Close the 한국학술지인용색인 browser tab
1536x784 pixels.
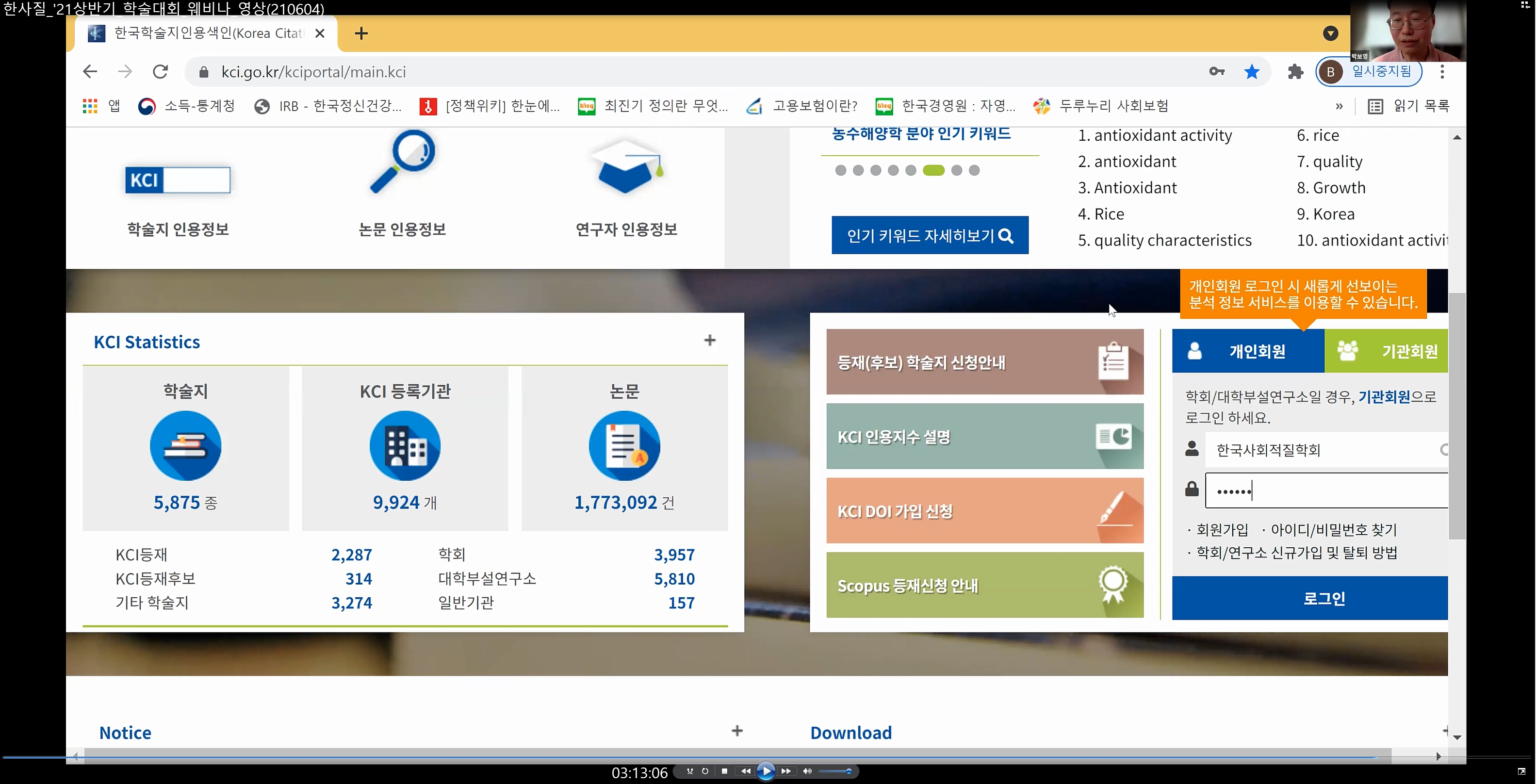(320, 33)
